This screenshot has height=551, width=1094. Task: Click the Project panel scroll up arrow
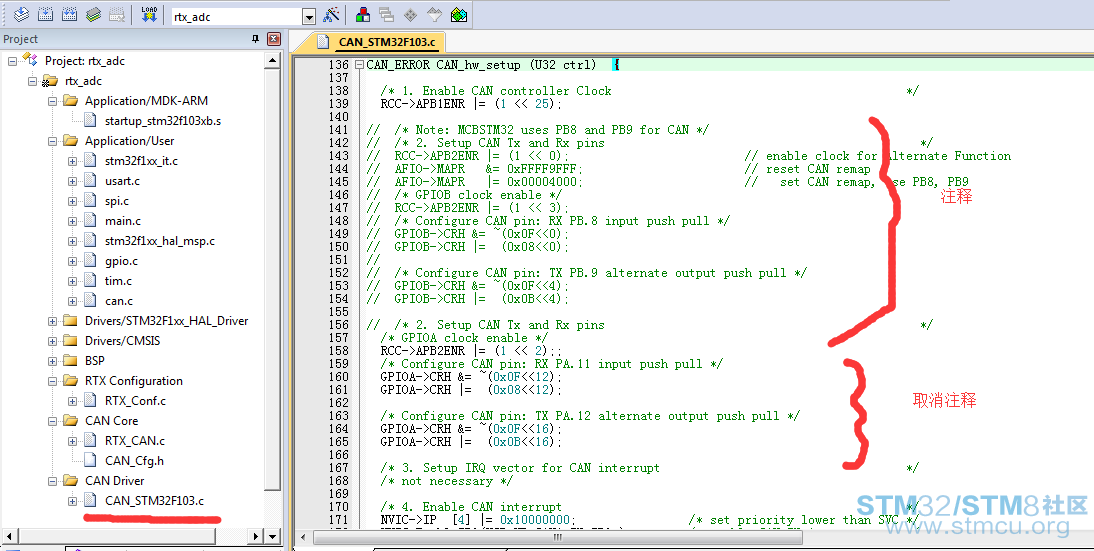(x=273, y=61)
